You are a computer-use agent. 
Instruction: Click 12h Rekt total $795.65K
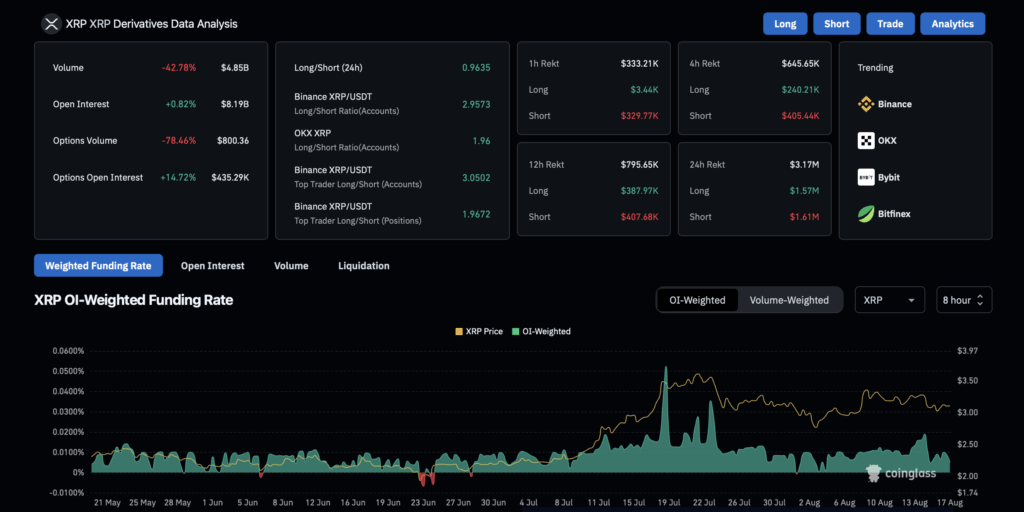click(x=639, y=165)
